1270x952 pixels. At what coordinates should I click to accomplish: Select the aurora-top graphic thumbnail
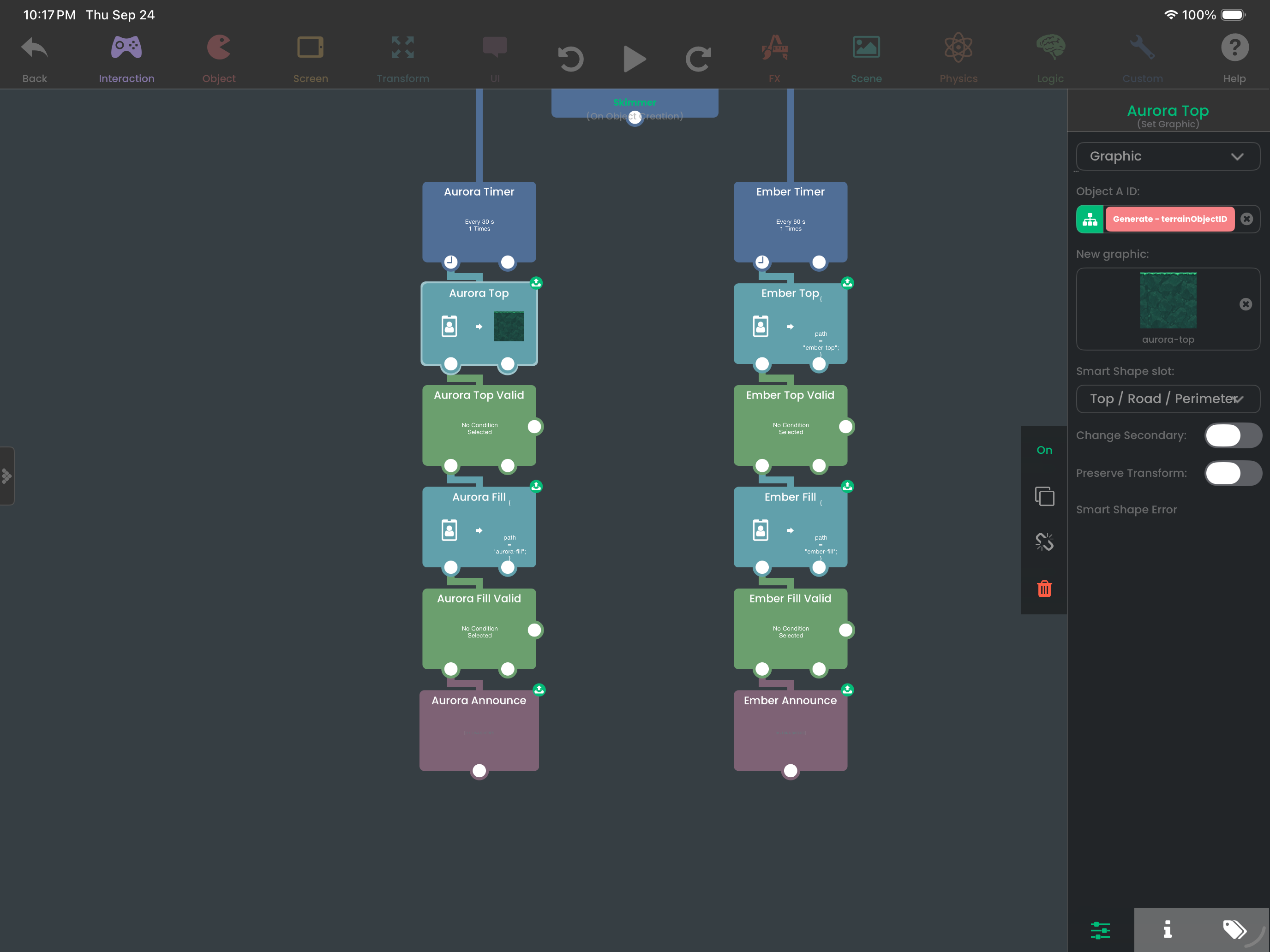(1168, 301)
